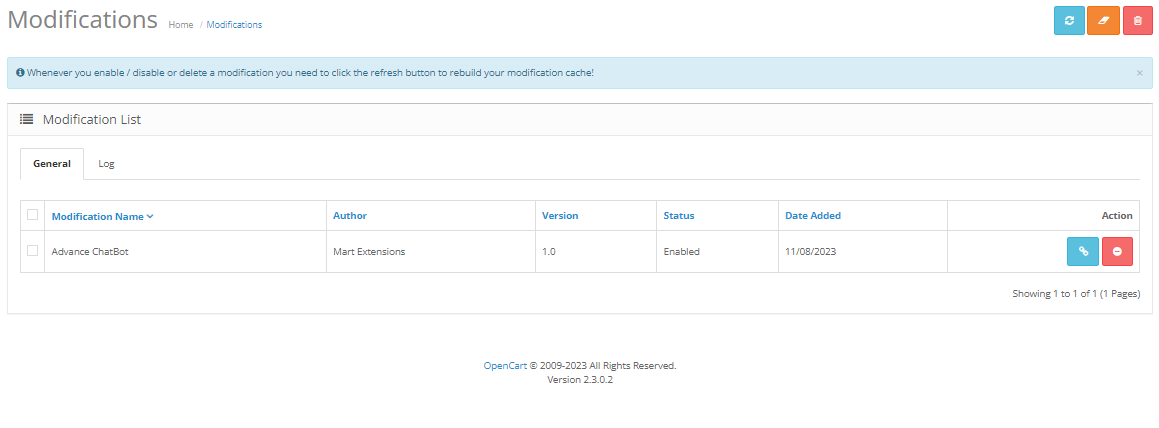Click the Version 2.3.0.2 footer text
The width and height of the screenshot is (1159, 428).
click(580, 379)
